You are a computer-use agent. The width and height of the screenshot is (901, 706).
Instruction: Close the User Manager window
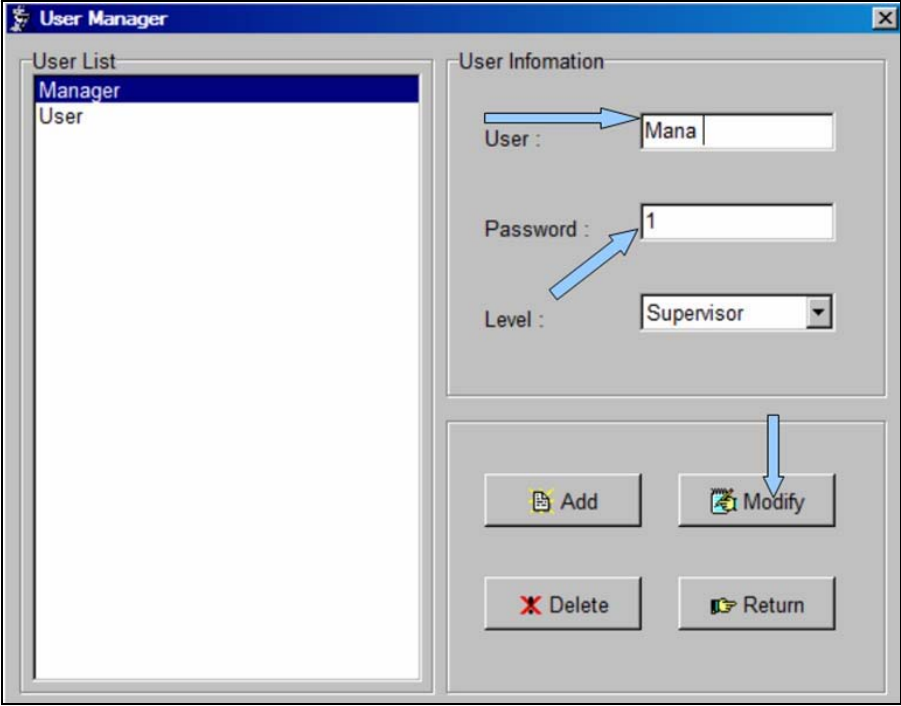[x=884, y=18]
